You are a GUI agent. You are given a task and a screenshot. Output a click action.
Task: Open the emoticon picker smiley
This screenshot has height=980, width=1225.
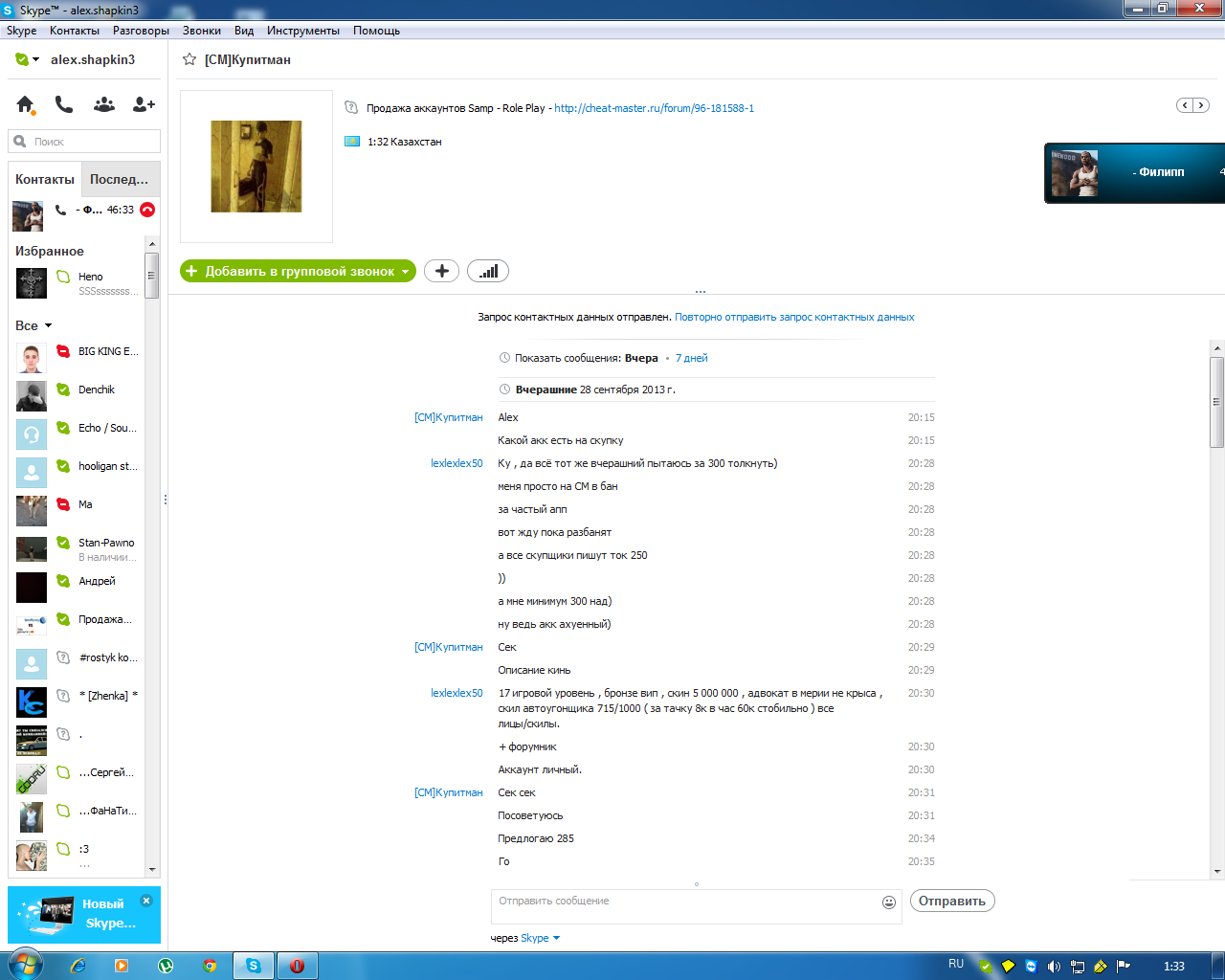(x=889, y=902)
